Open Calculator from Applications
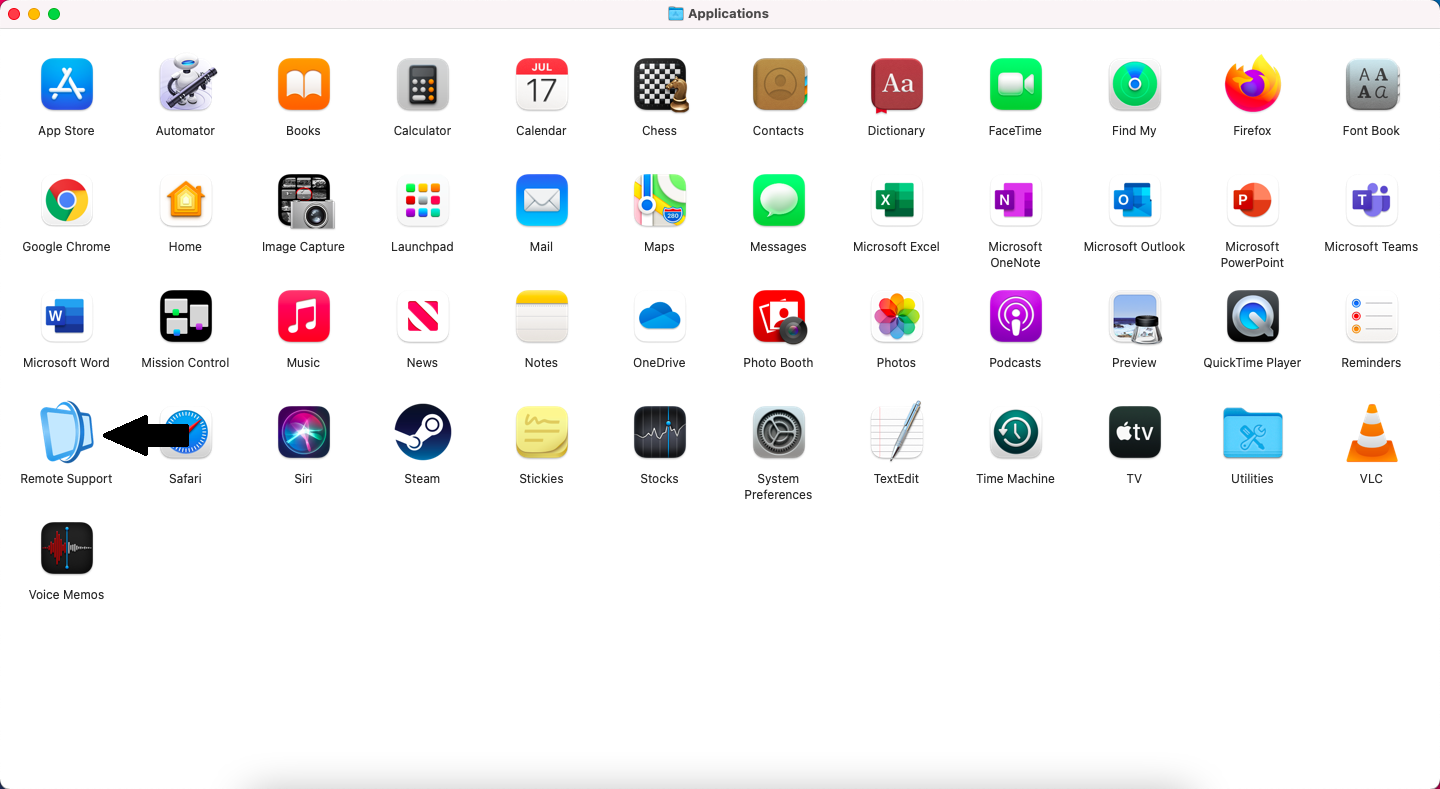This screenshot has height=789, width=1440. pos(422,84)
